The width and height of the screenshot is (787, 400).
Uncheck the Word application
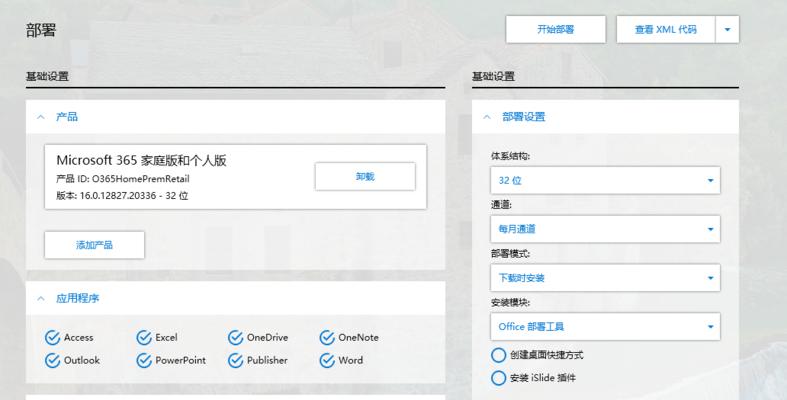click(327, 360)
